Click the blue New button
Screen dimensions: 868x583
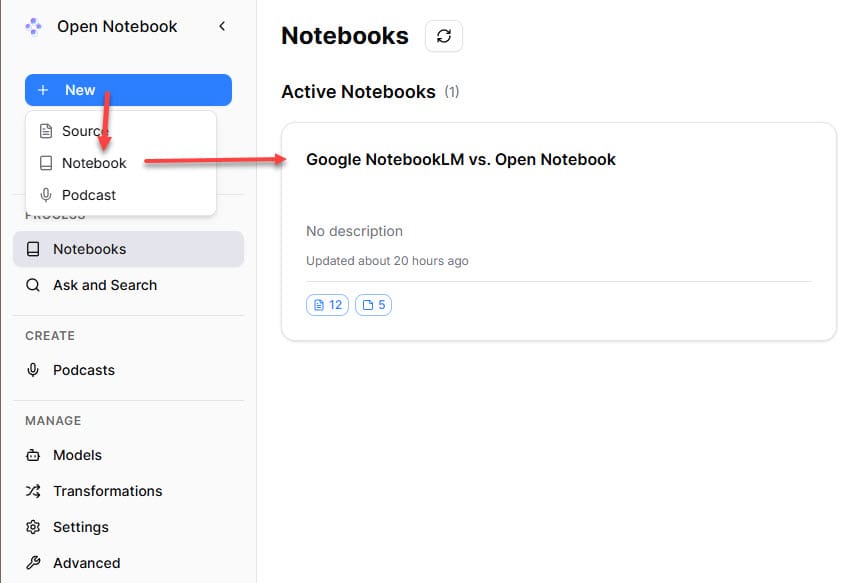[x=128, y=90]
